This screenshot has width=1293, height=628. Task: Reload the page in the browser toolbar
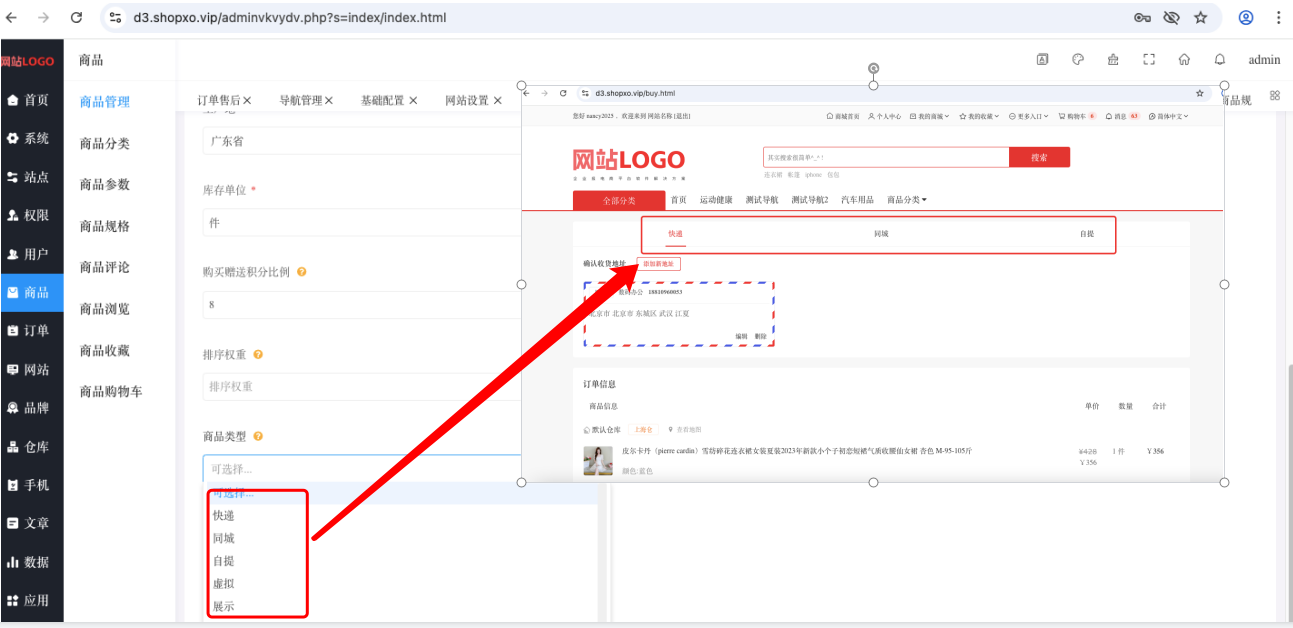coord(77,17)
